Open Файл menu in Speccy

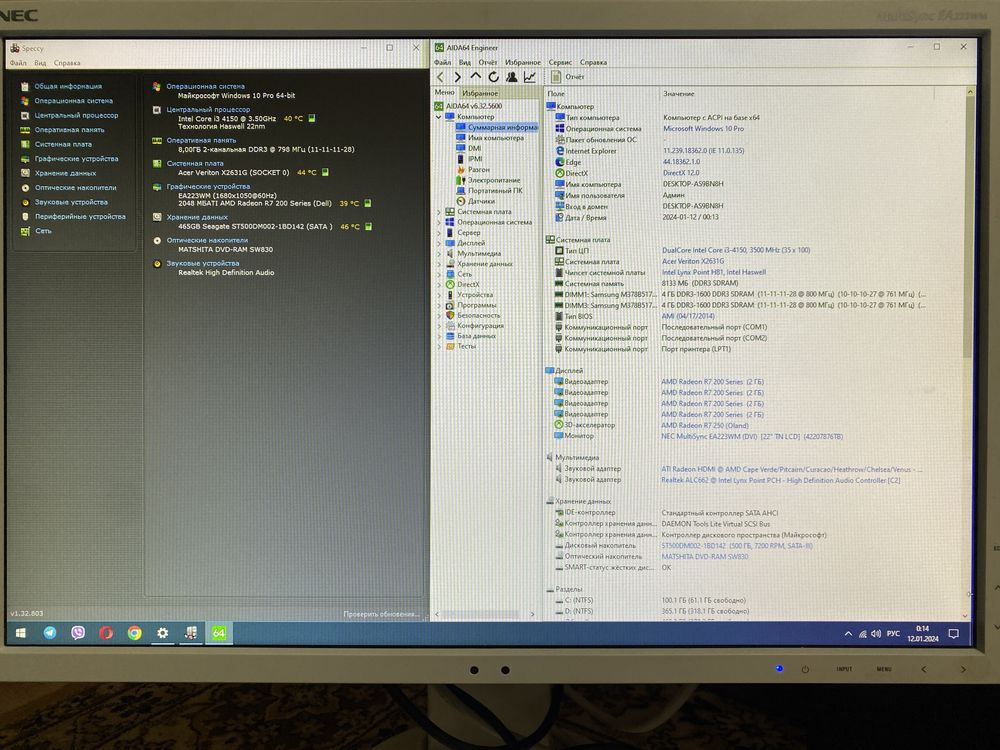tap(18, 63)
